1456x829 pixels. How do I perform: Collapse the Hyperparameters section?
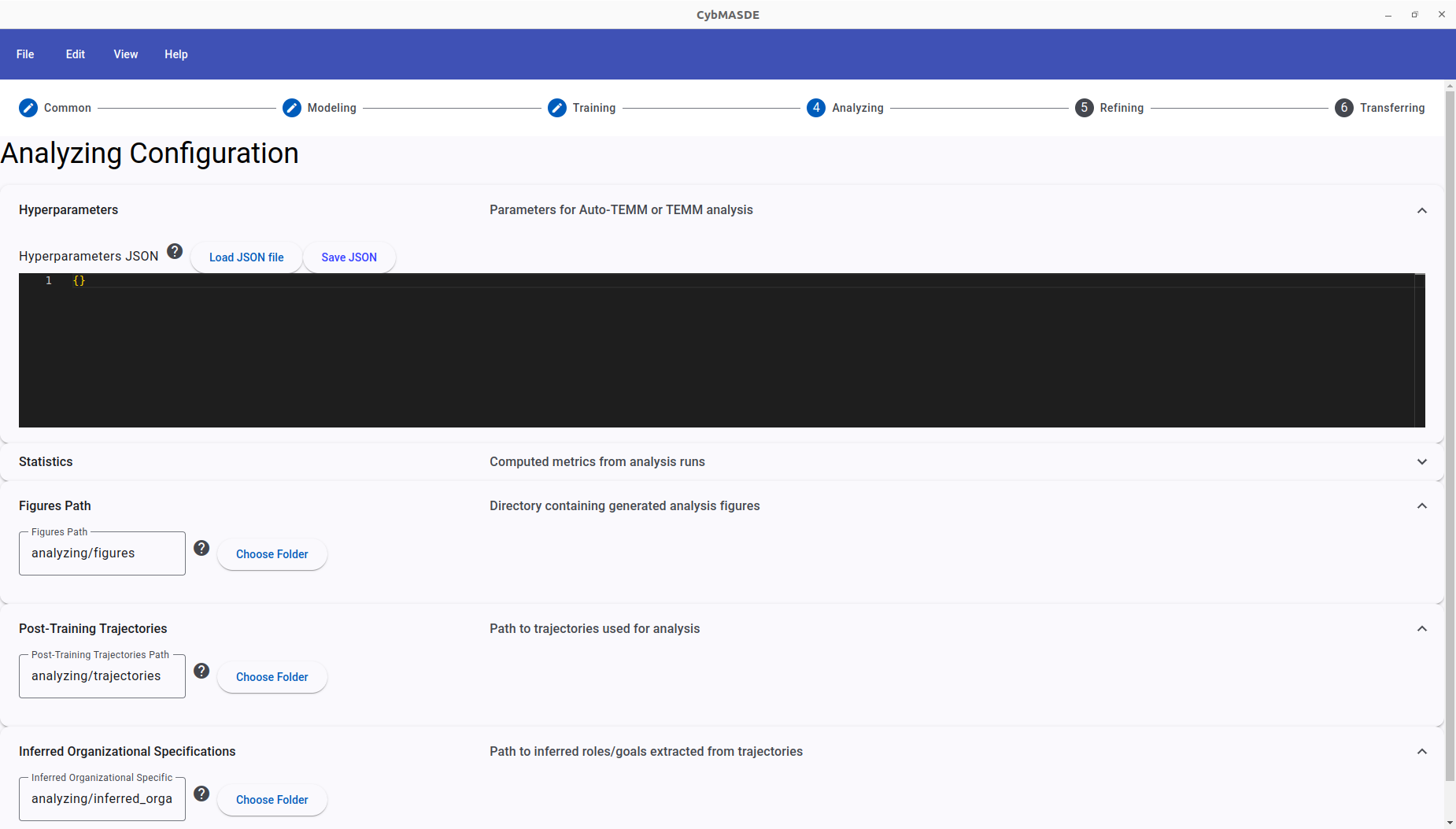[x=1422, y=210]
